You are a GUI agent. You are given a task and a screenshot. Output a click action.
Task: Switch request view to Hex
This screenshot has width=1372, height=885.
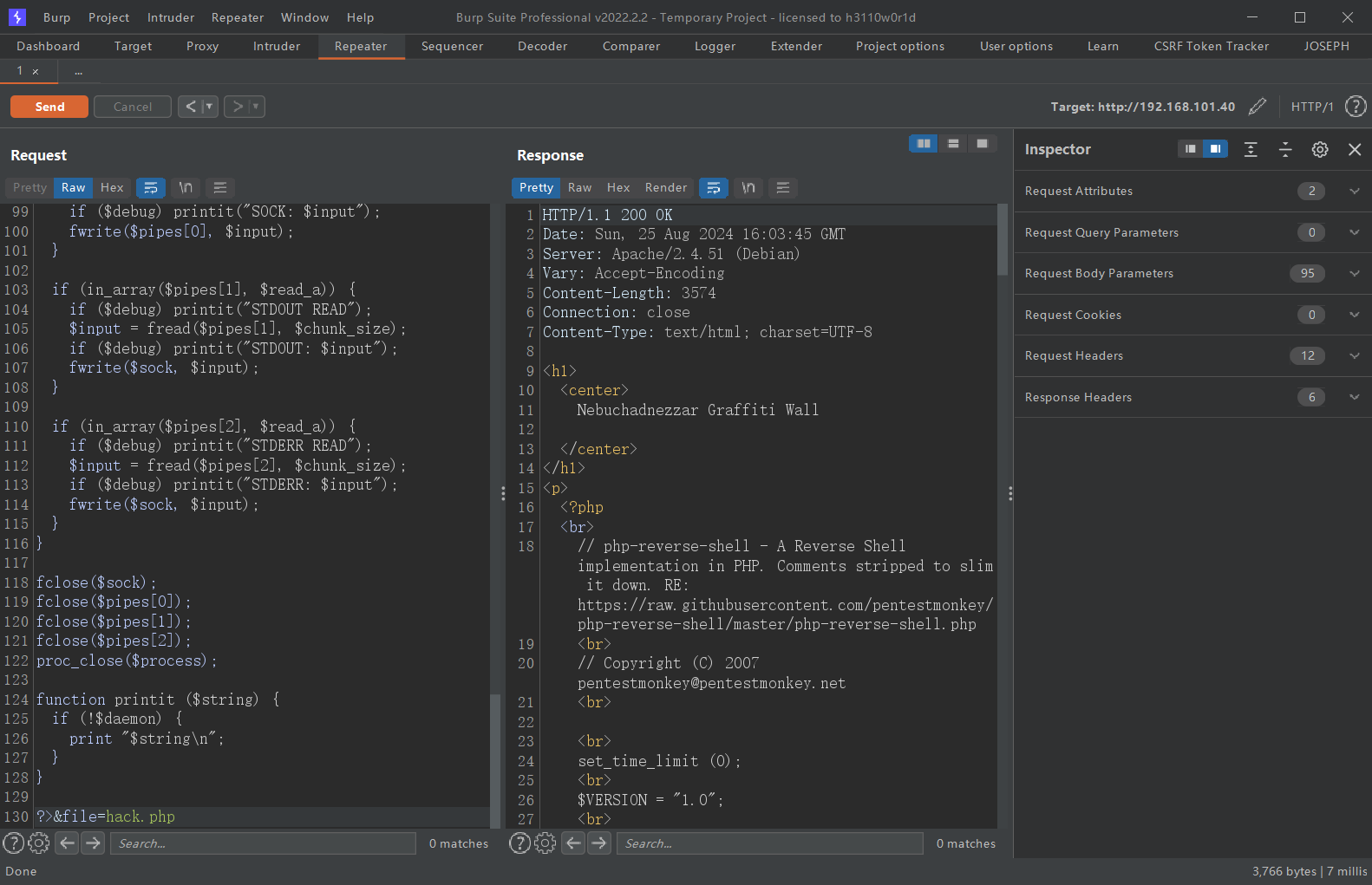click(112, 187)
